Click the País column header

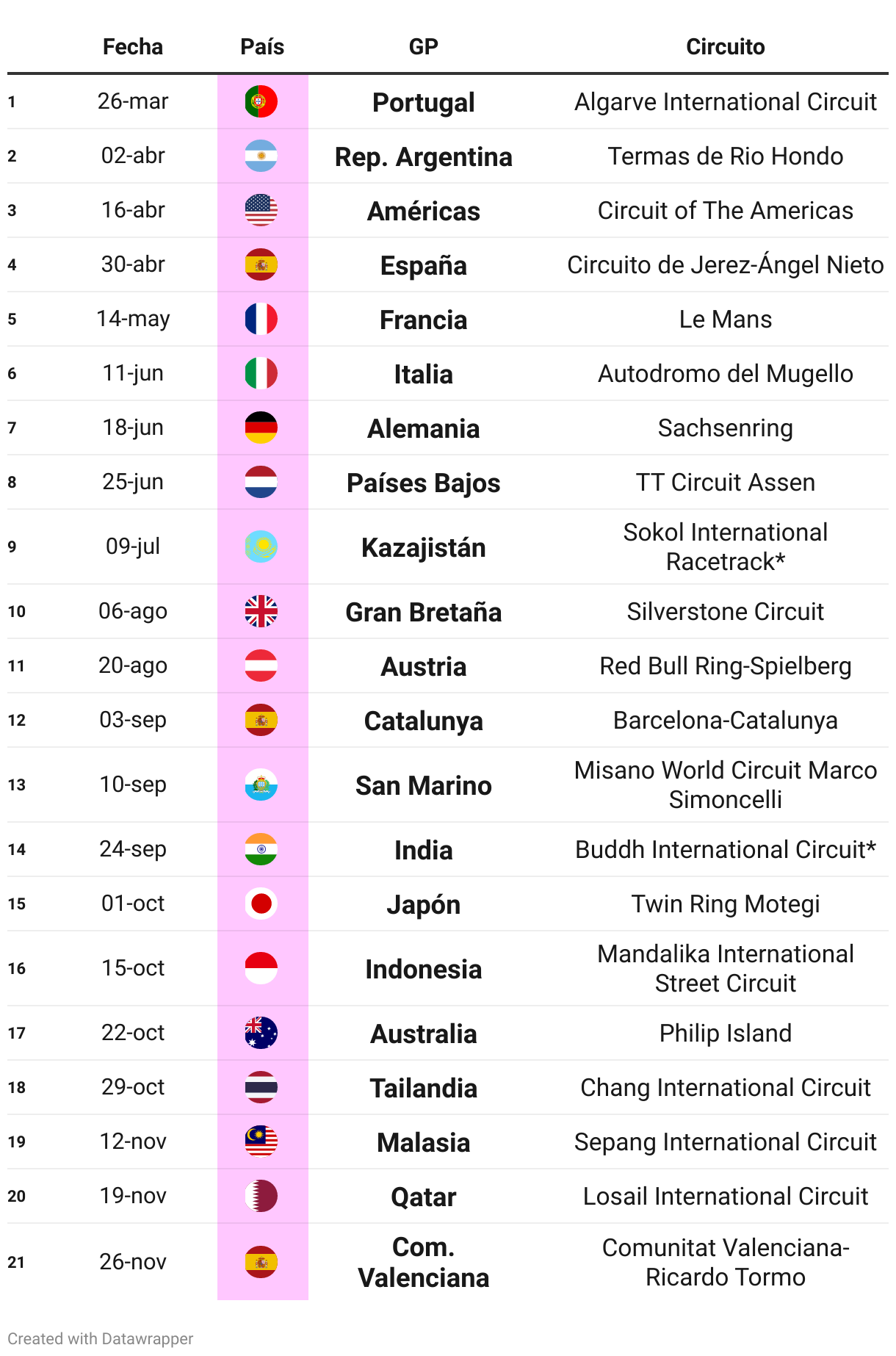click(x=262, y=47)
